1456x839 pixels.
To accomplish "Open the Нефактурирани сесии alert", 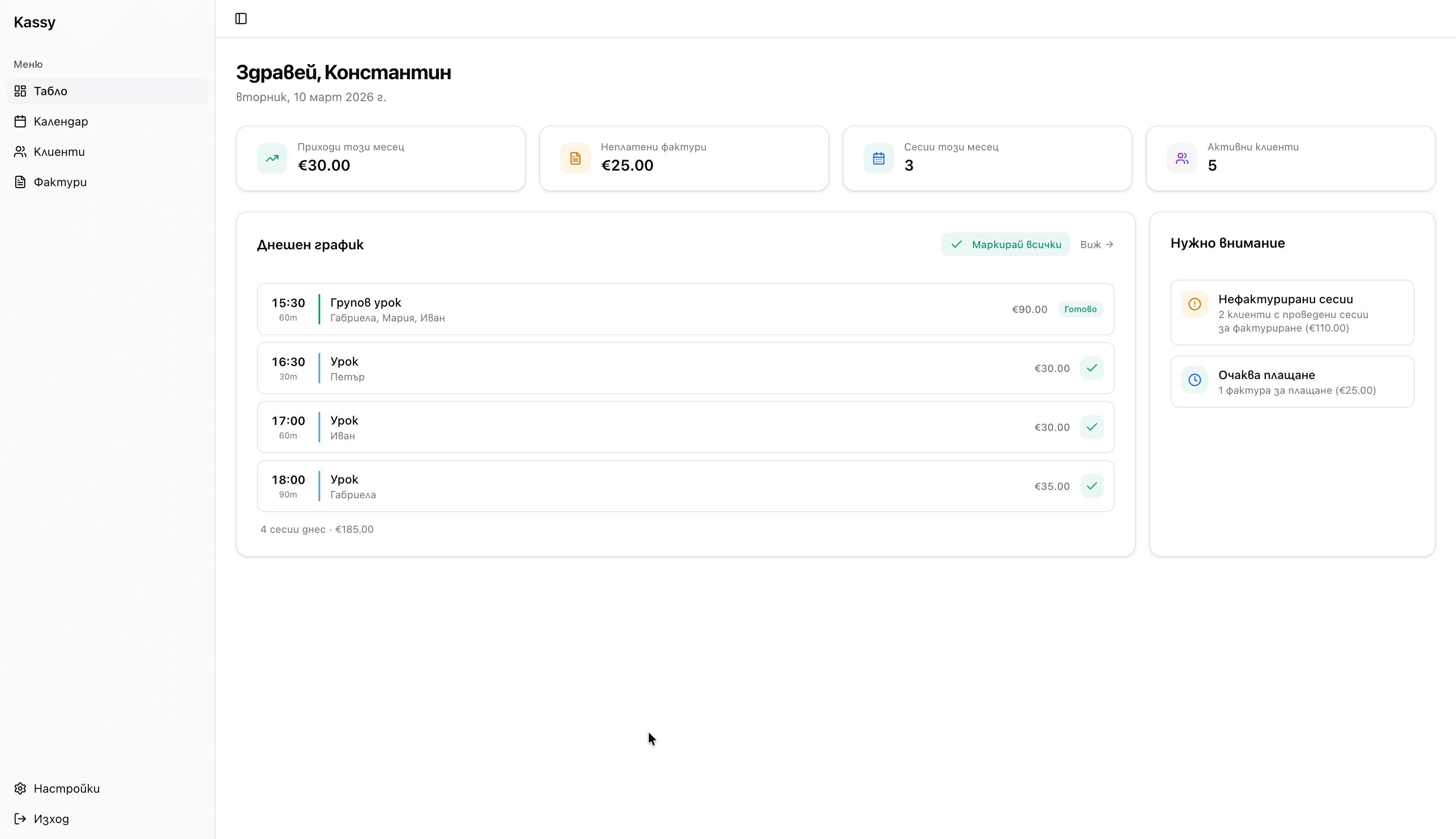I will click(1291, 313).
